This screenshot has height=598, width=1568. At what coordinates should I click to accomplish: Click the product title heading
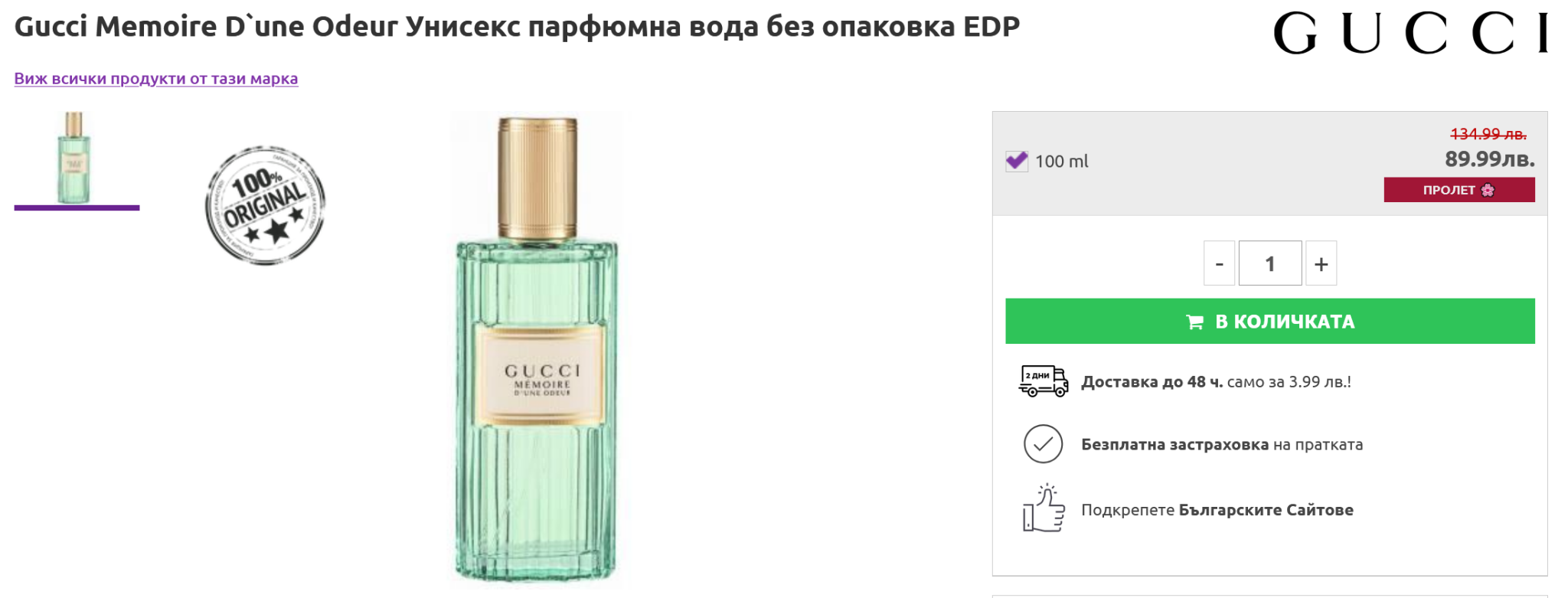click(517, 27)
